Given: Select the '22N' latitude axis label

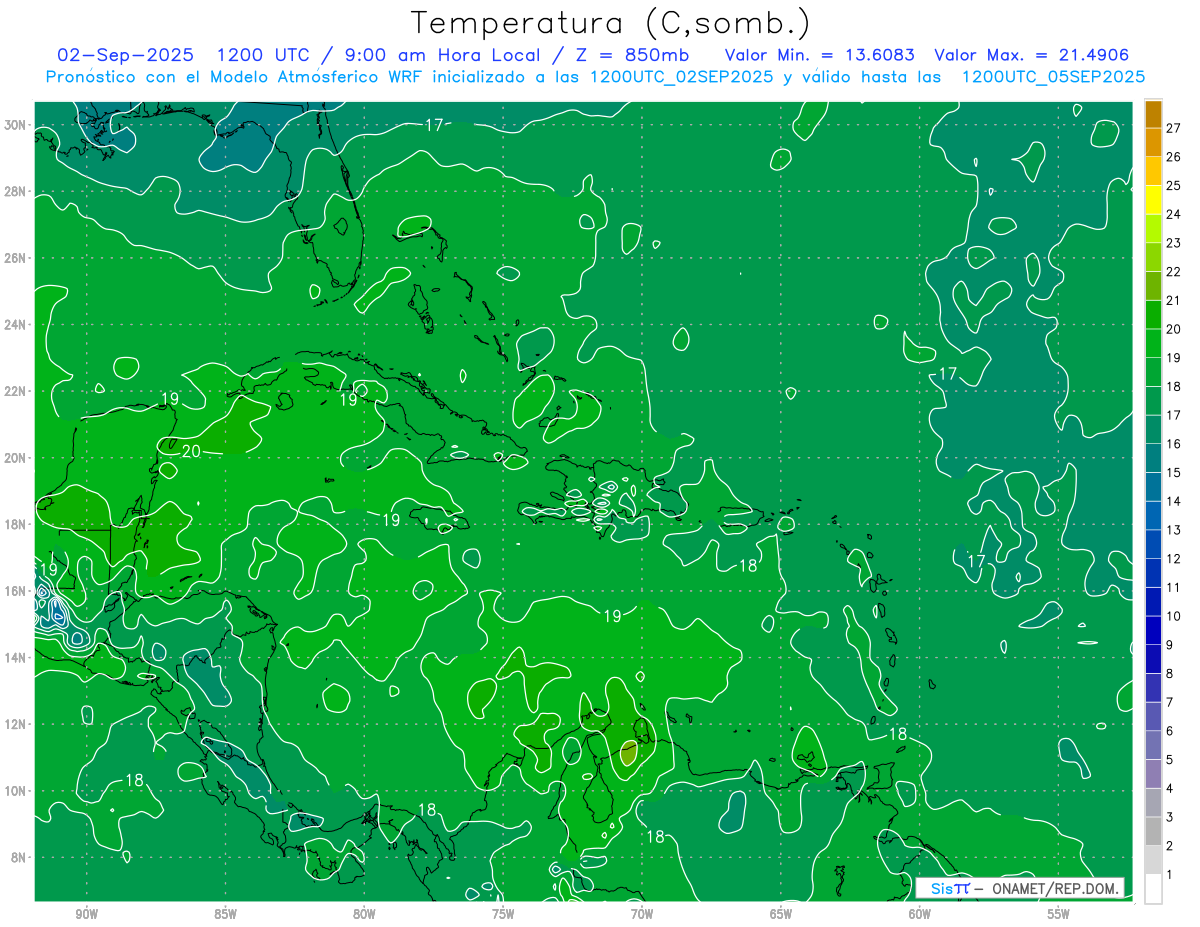Looking at the screenshot, I should [16, 391].
